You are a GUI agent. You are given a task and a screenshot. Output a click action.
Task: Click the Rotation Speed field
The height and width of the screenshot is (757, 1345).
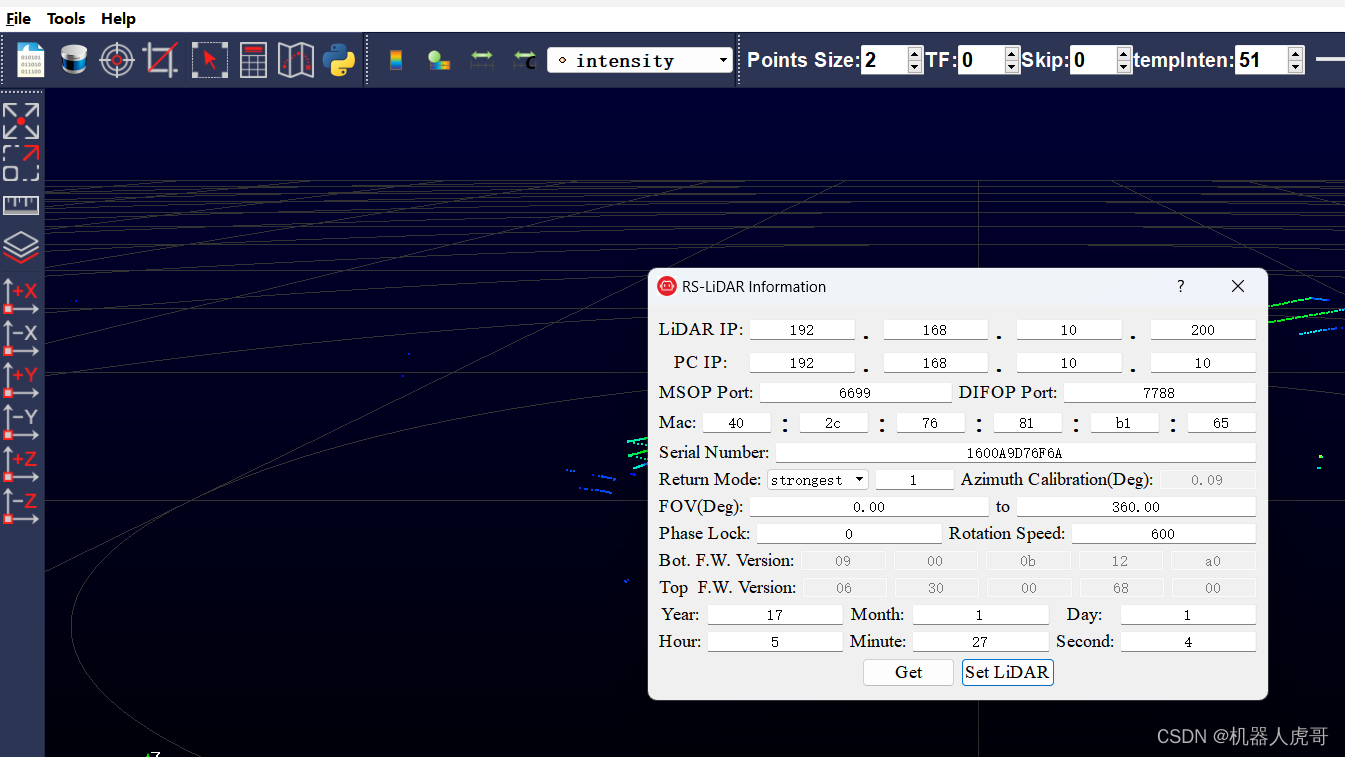pyautogui.click(x=1162, y=534)
